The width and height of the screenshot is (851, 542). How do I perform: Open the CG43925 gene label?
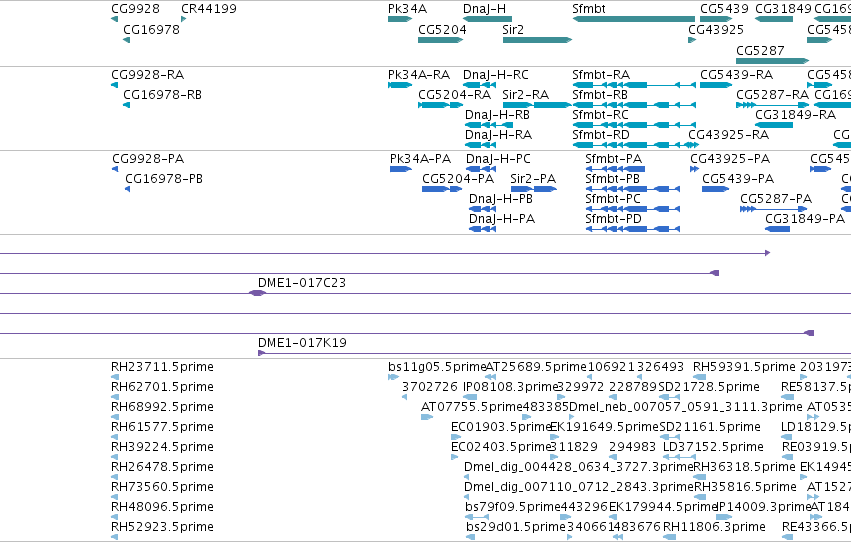(716, 29)
